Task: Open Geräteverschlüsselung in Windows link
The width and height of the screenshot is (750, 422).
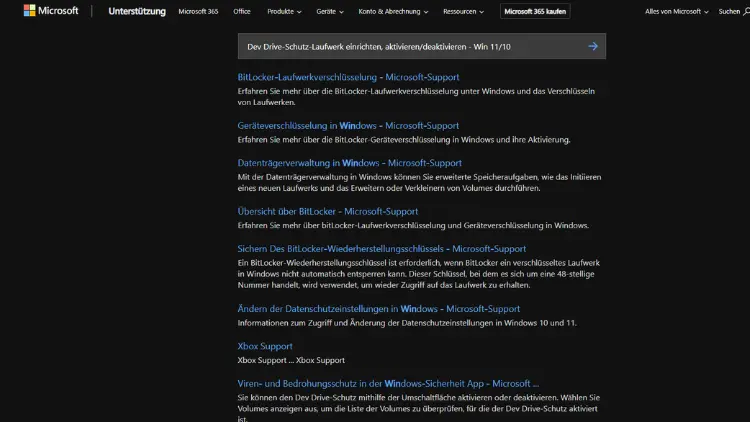Action: [x=348, y=126]
